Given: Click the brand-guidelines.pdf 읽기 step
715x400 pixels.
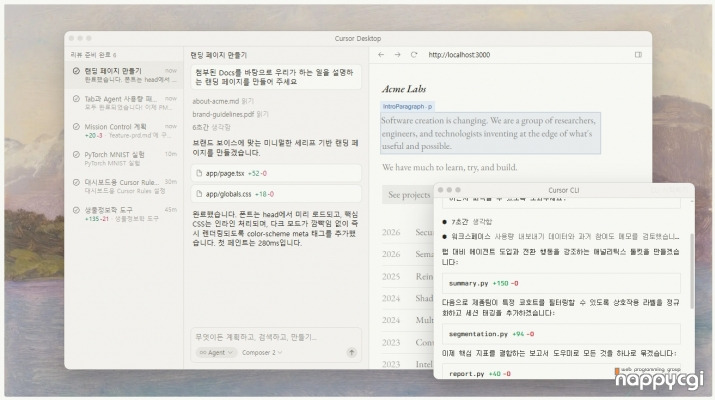Looking at the screenshot, I should (x=231, y=114).
